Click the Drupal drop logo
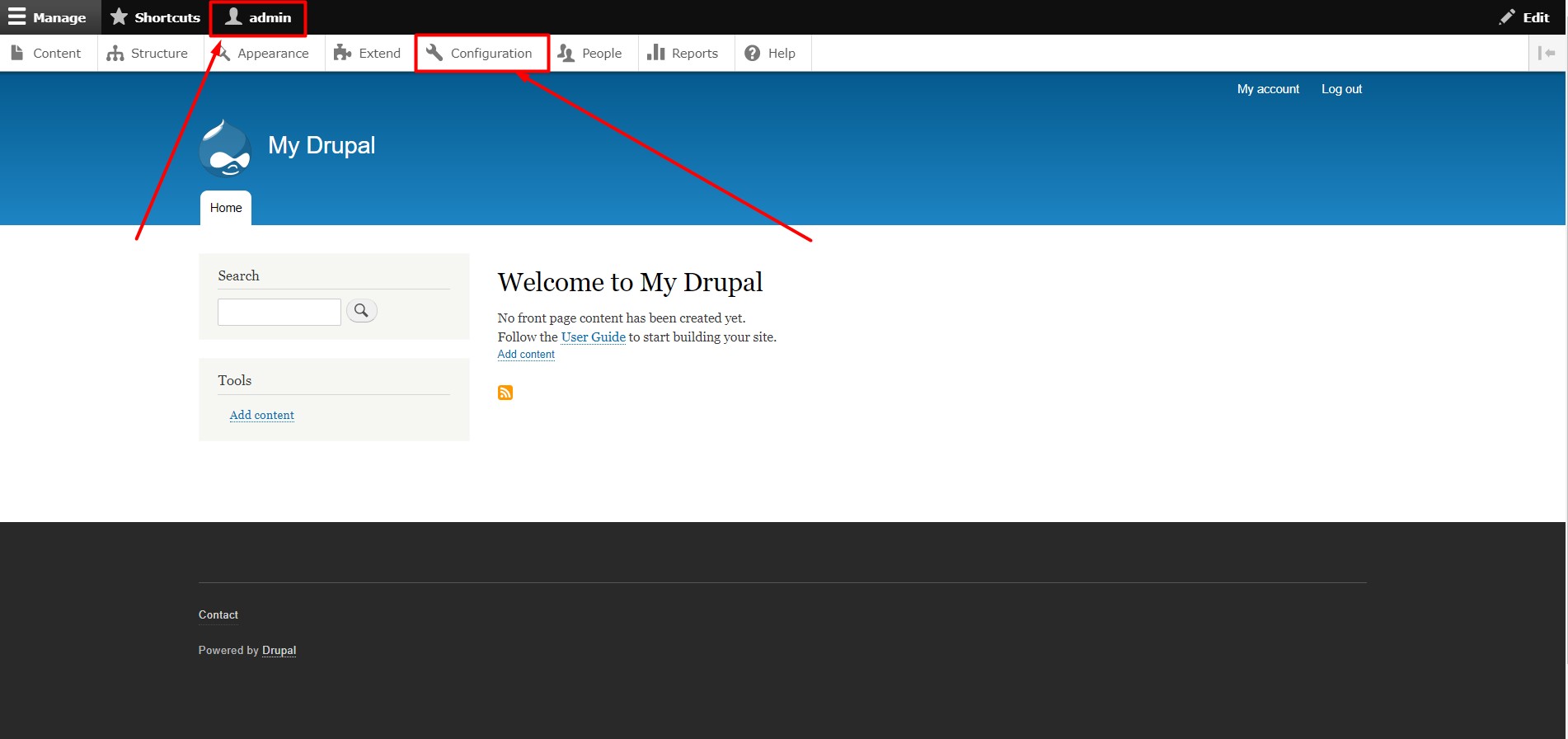The height and width of the screenshot is (739, 1568). (225, 148)
